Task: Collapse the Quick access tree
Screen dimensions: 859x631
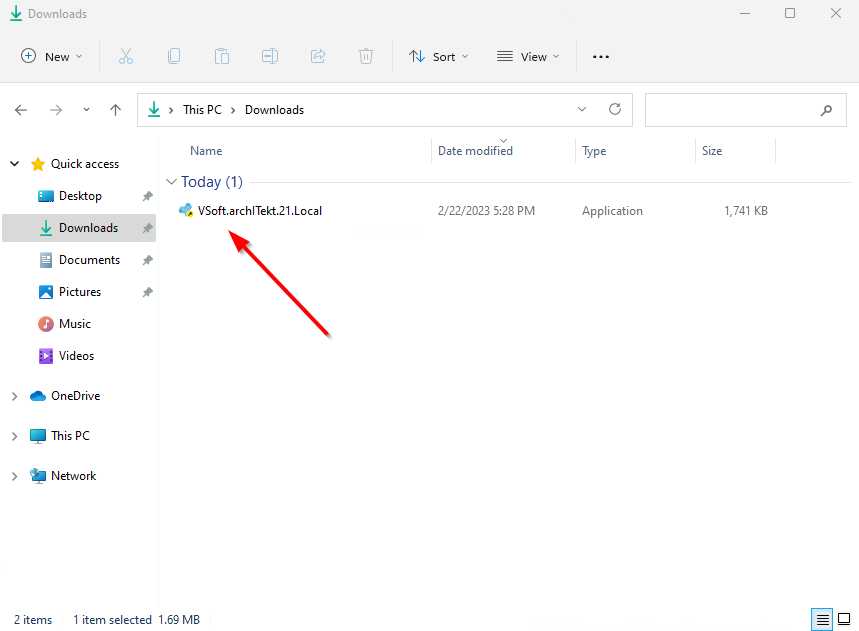Action: (15, 164)
